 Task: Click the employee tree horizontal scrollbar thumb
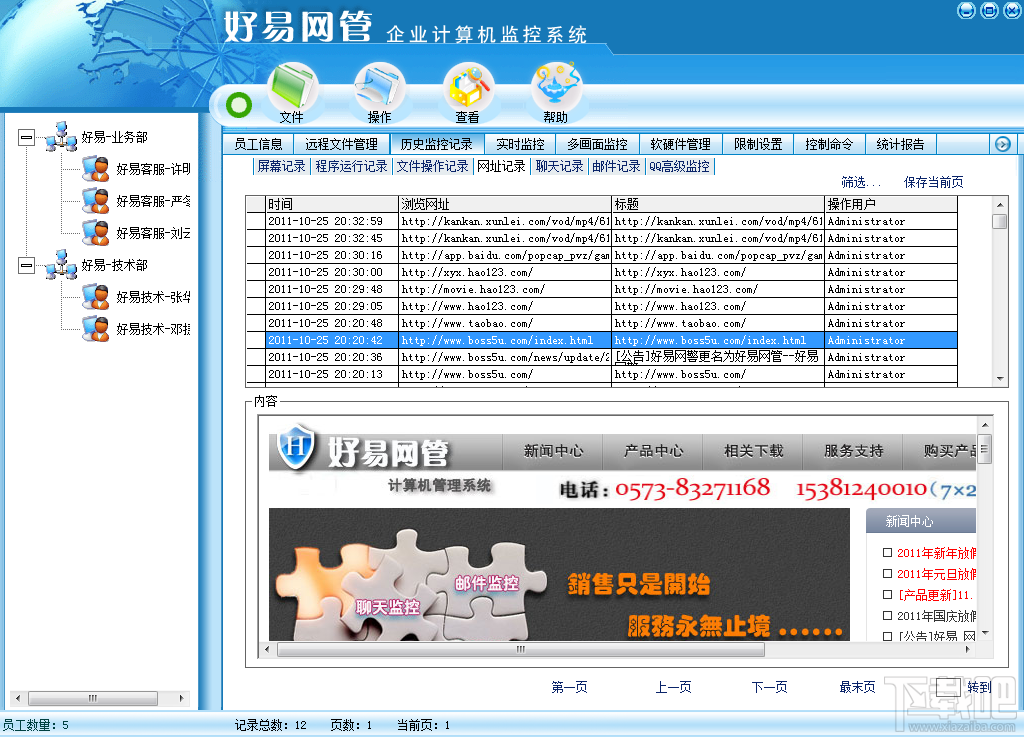tap(93, 698)
